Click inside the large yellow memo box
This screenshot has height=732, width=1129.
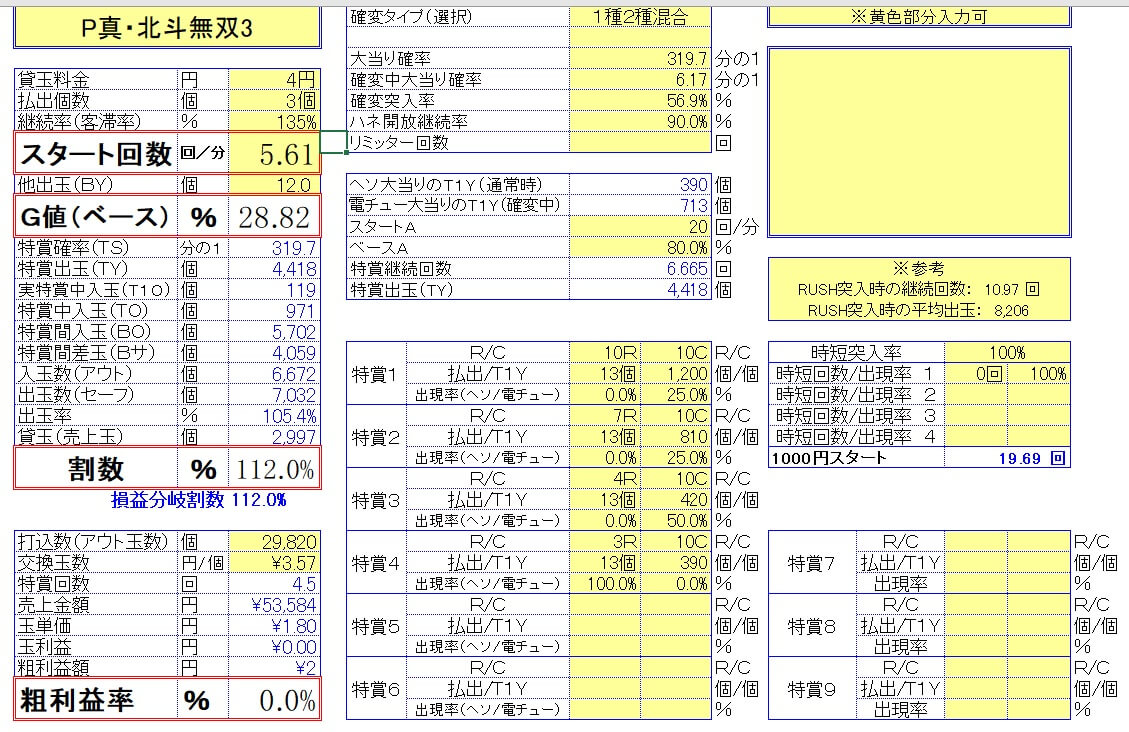(x=919, y=142)
